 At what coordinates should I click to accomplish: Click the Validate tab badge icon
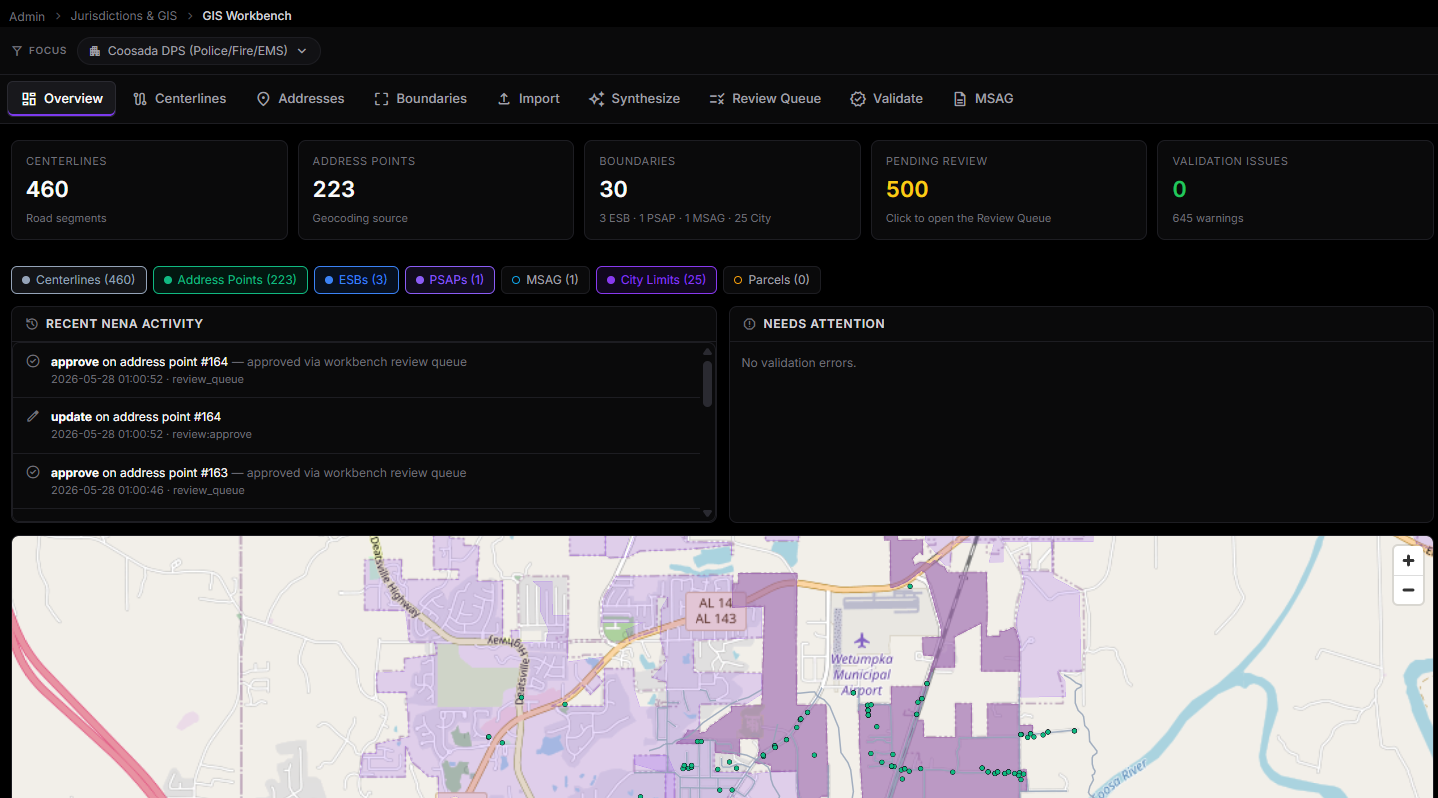(858, 99)
